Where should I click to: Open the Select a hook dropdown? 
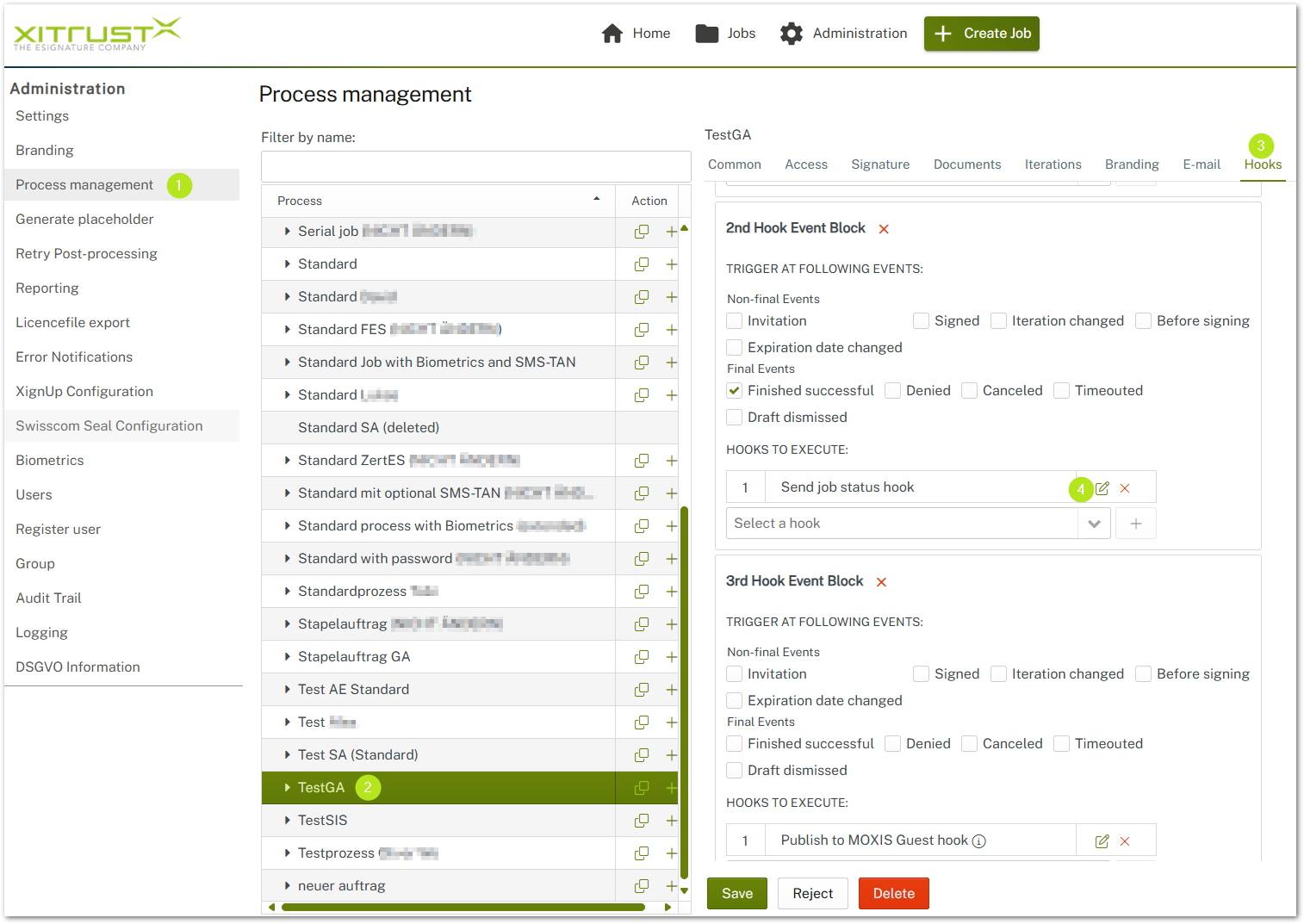point(1094,523)
